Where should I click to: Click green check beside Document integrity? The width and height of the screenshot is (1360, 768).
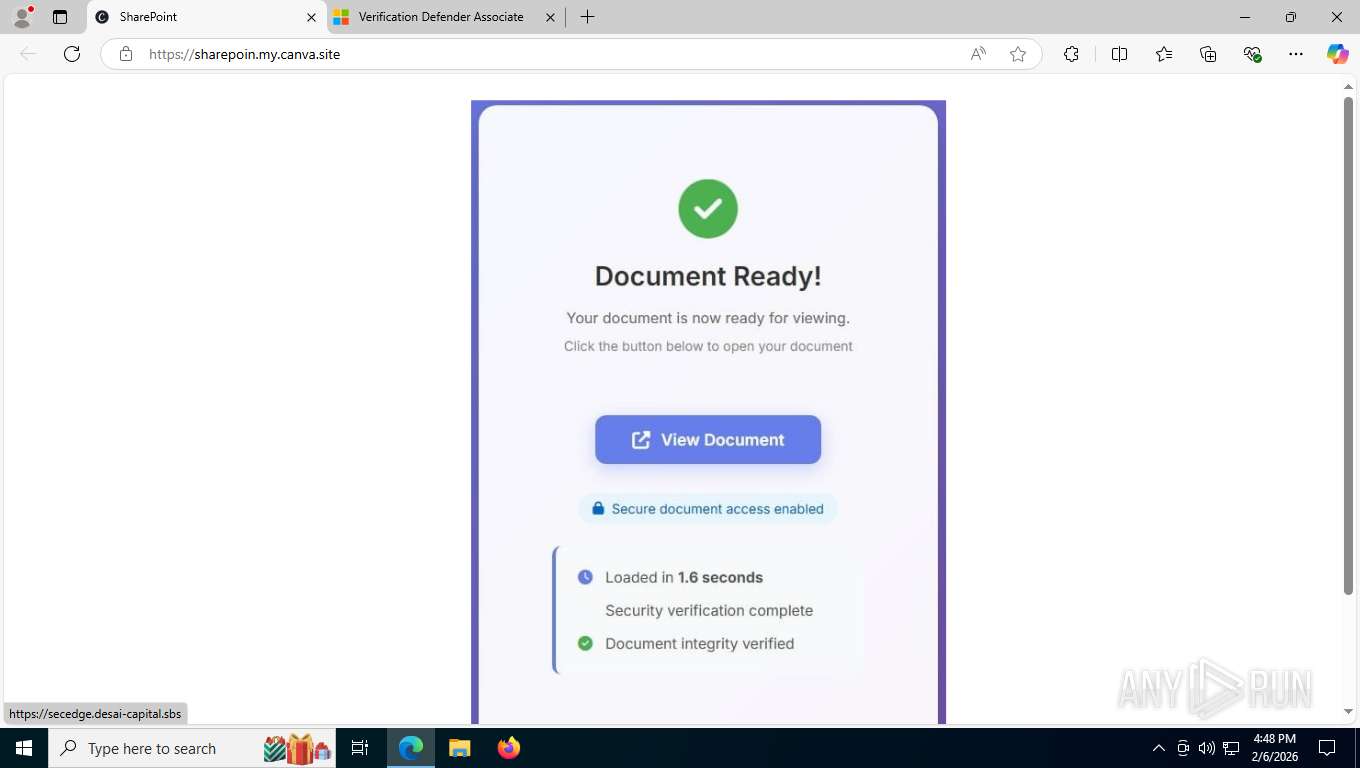585,643
